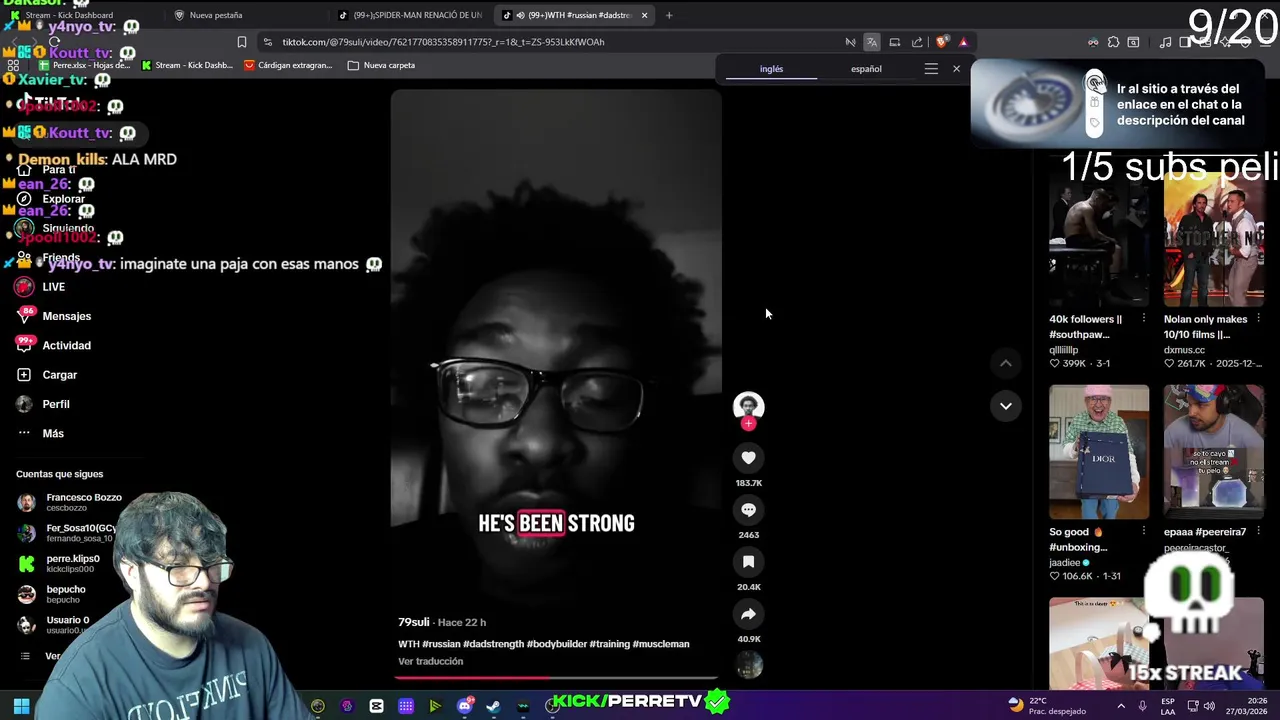Bookmark the video showing 20.4K saves
This screenshot has width=1280, height=720.
748,561
